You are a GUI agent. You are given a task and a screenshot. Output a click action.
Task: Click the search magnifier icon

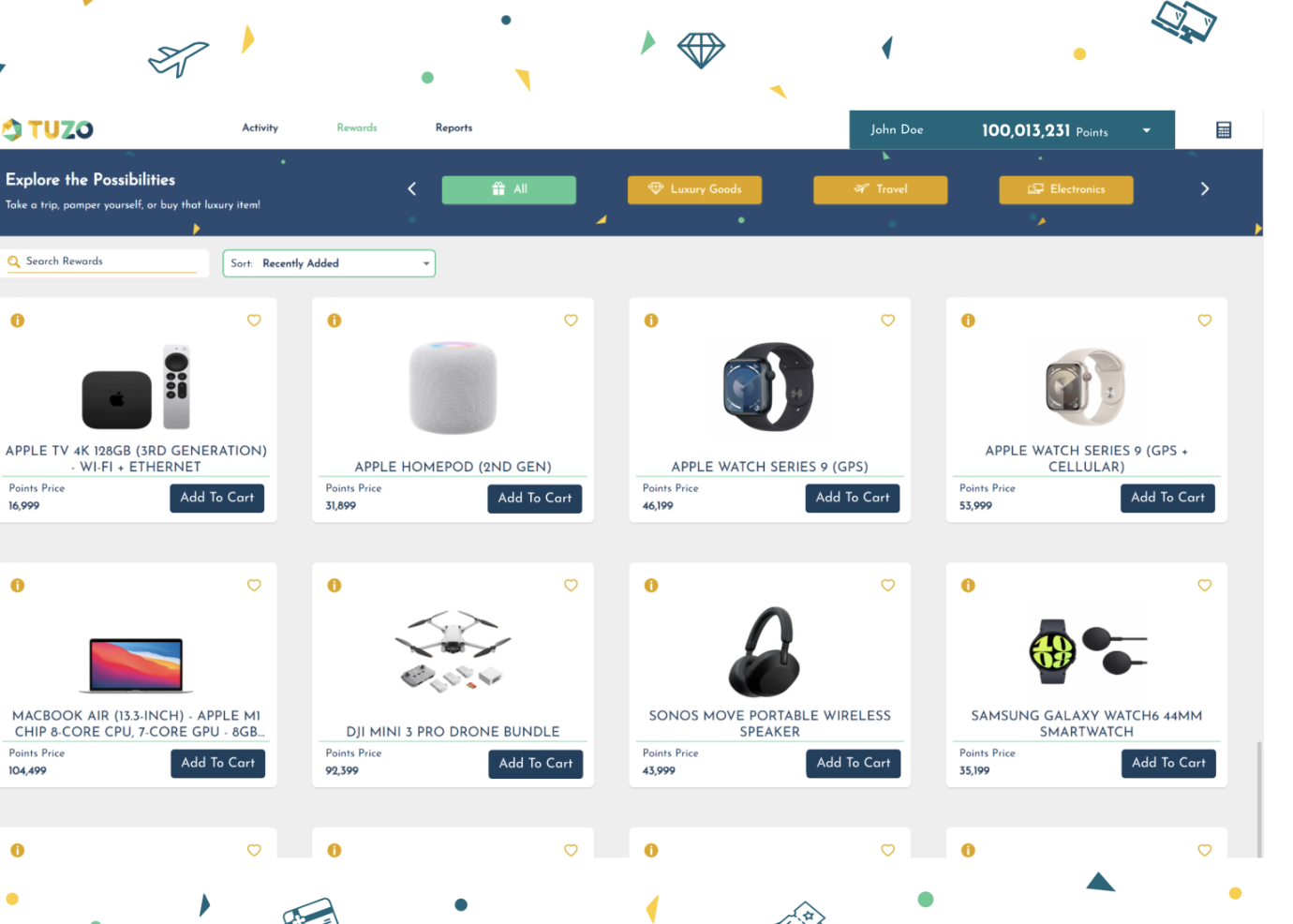pos(14,261)
